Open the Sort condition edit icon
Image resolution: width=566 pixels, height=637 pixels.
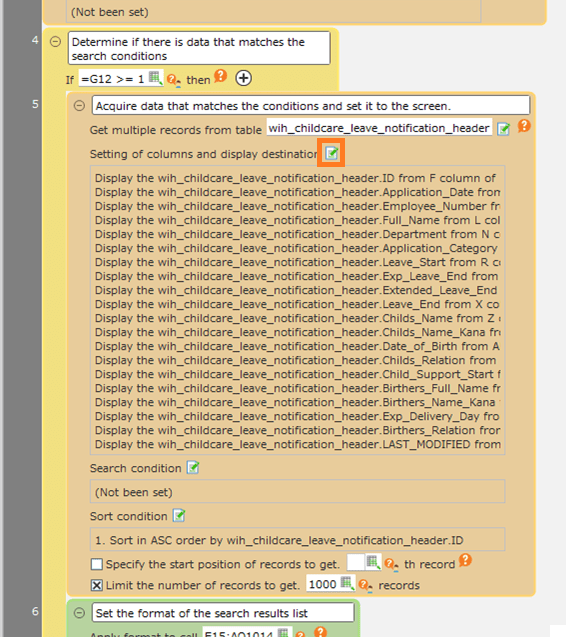179,515
